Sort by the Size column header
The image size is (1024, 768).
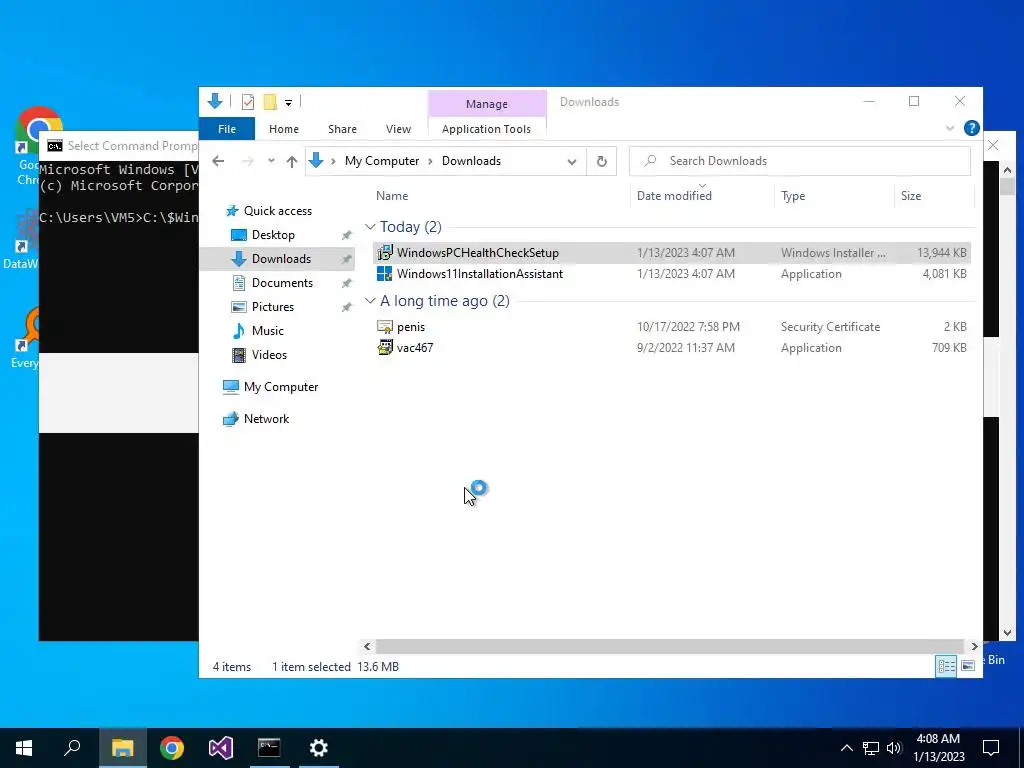pos(910,196)
